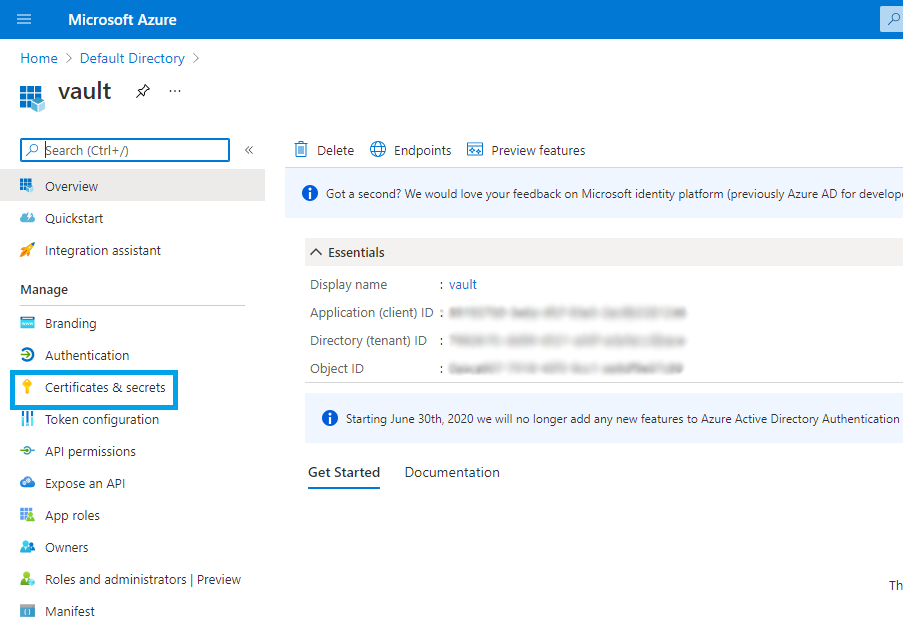This screenshot has height=634, width=903.
Task: Open Endpoints from the toolbar
Action: click(422, 150)
